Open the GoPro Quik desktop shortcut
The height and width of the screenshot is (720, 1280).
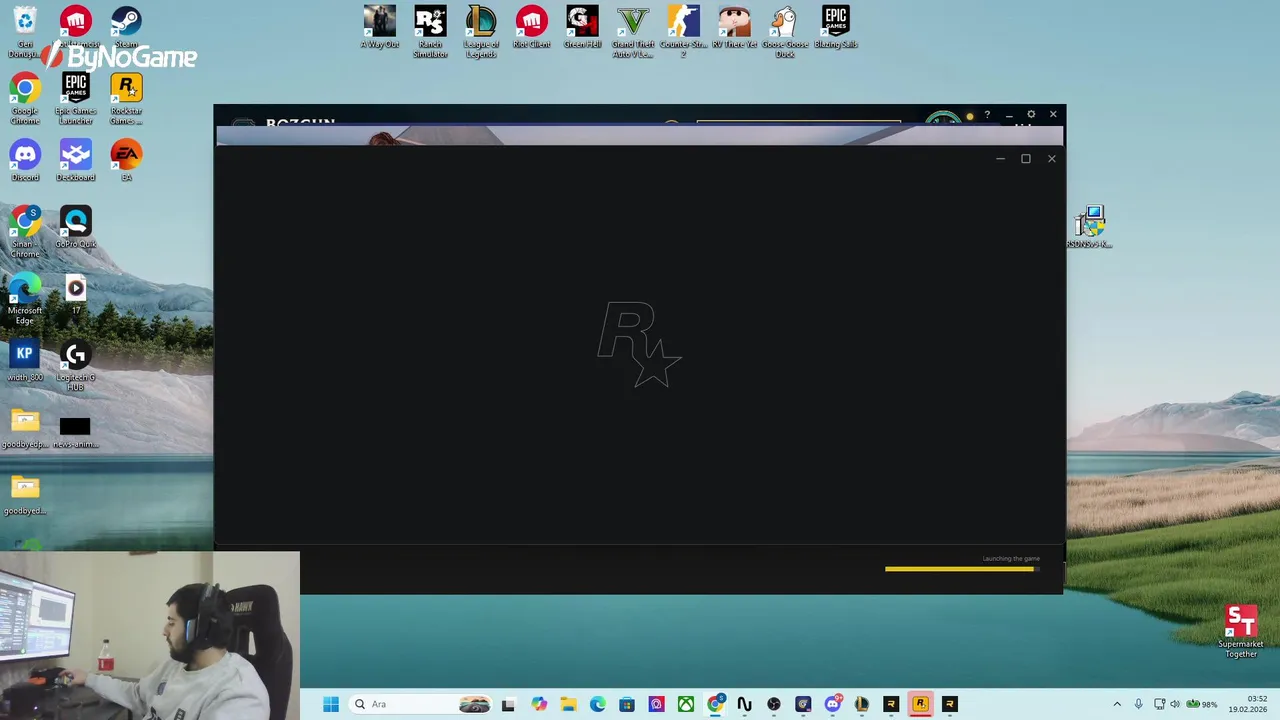coord(76,228)
